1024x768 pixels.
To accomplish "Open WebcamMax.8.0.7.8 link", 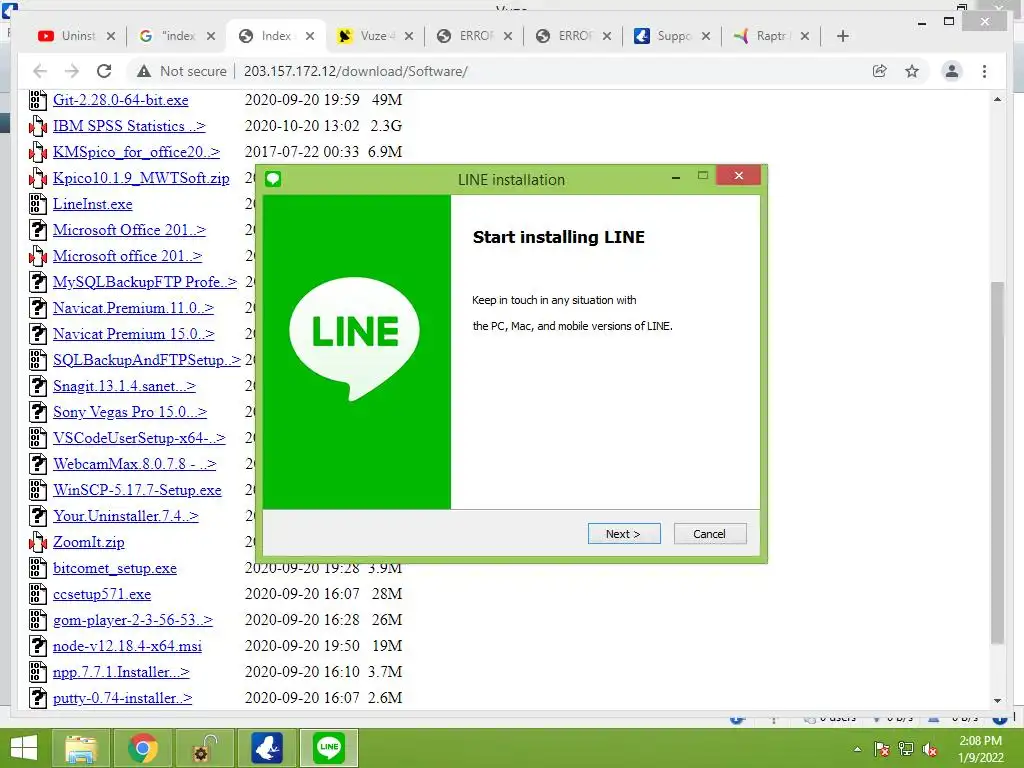I will [x=134, y=464].
